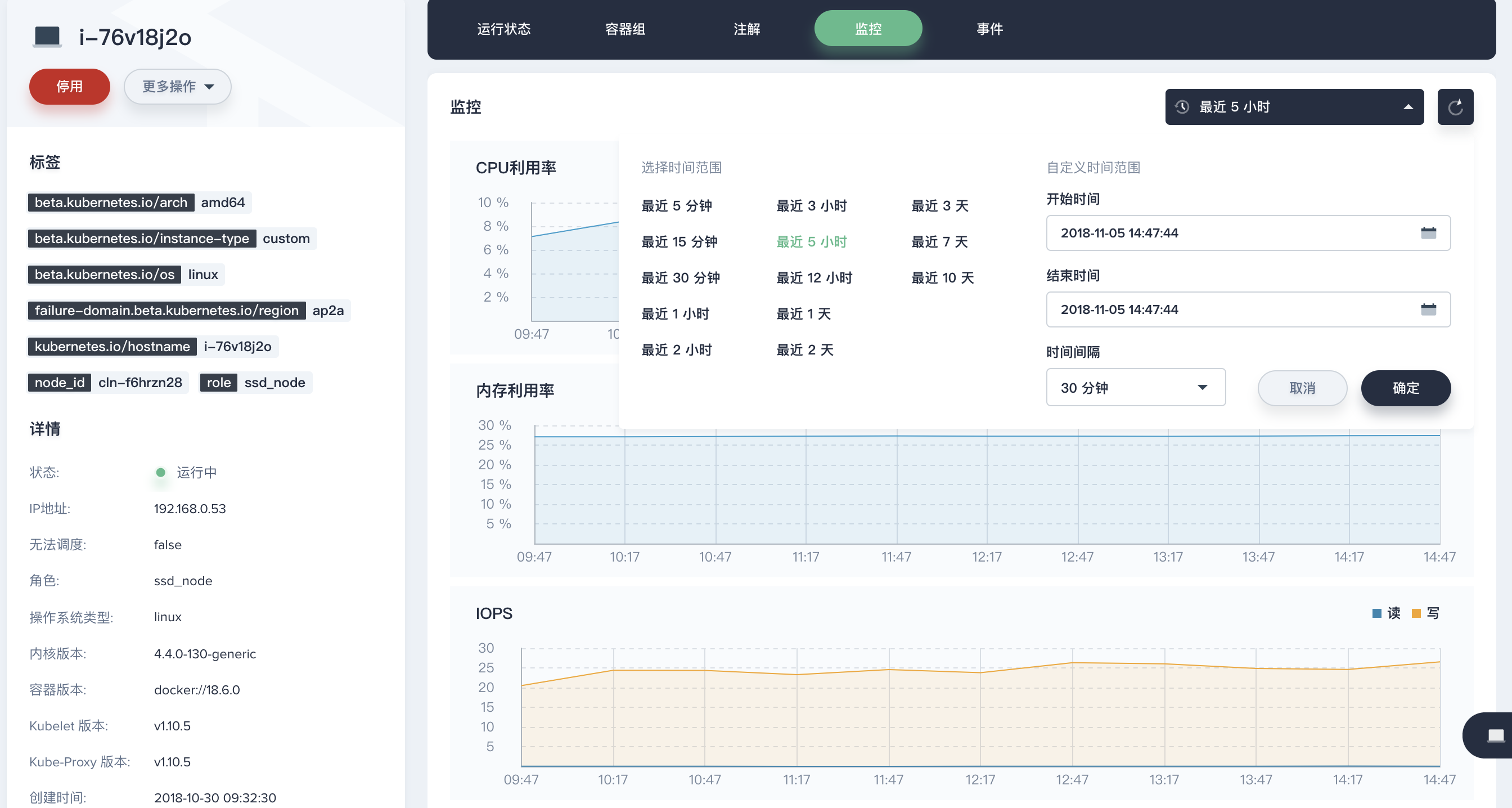Viewport: 1512px width, 808px height.
Task: Open the 更多操作 dropdown
Action: (x=177, y=86)
